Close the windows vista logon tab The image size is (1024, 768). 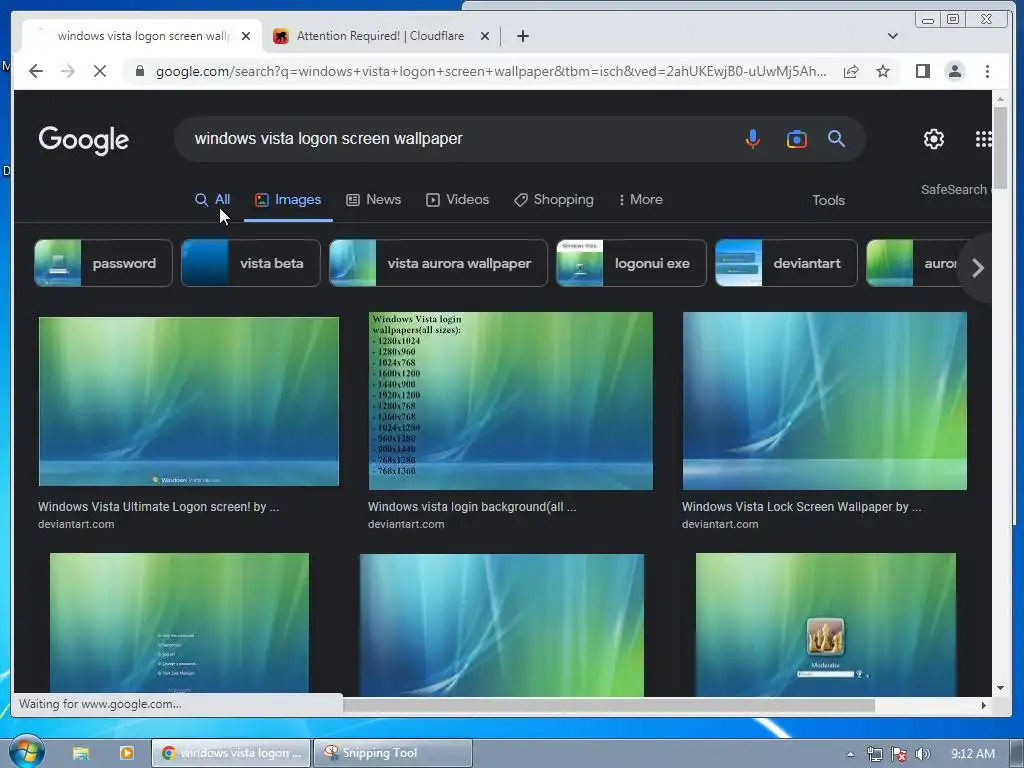(x=246, y=36)
